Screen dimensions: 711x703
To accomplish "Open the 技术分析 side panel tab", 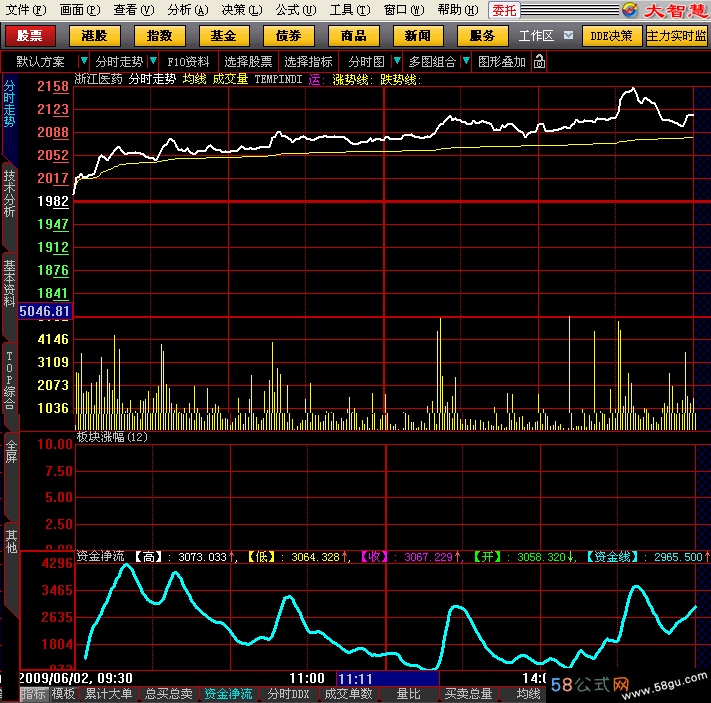I will (x=10, y=194).
